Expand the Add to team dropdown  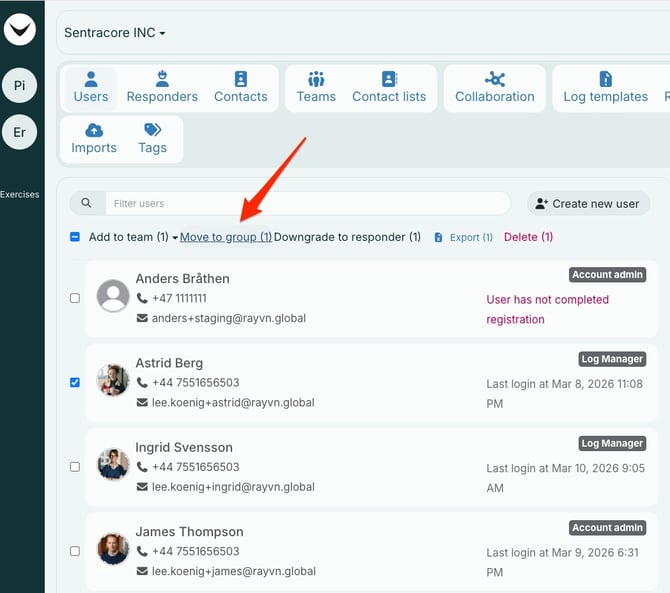click(x=133, y=237)
